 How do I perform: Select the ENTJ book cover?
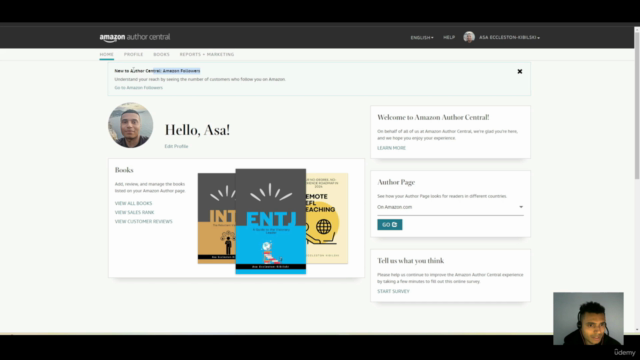(x=271, y=221)
